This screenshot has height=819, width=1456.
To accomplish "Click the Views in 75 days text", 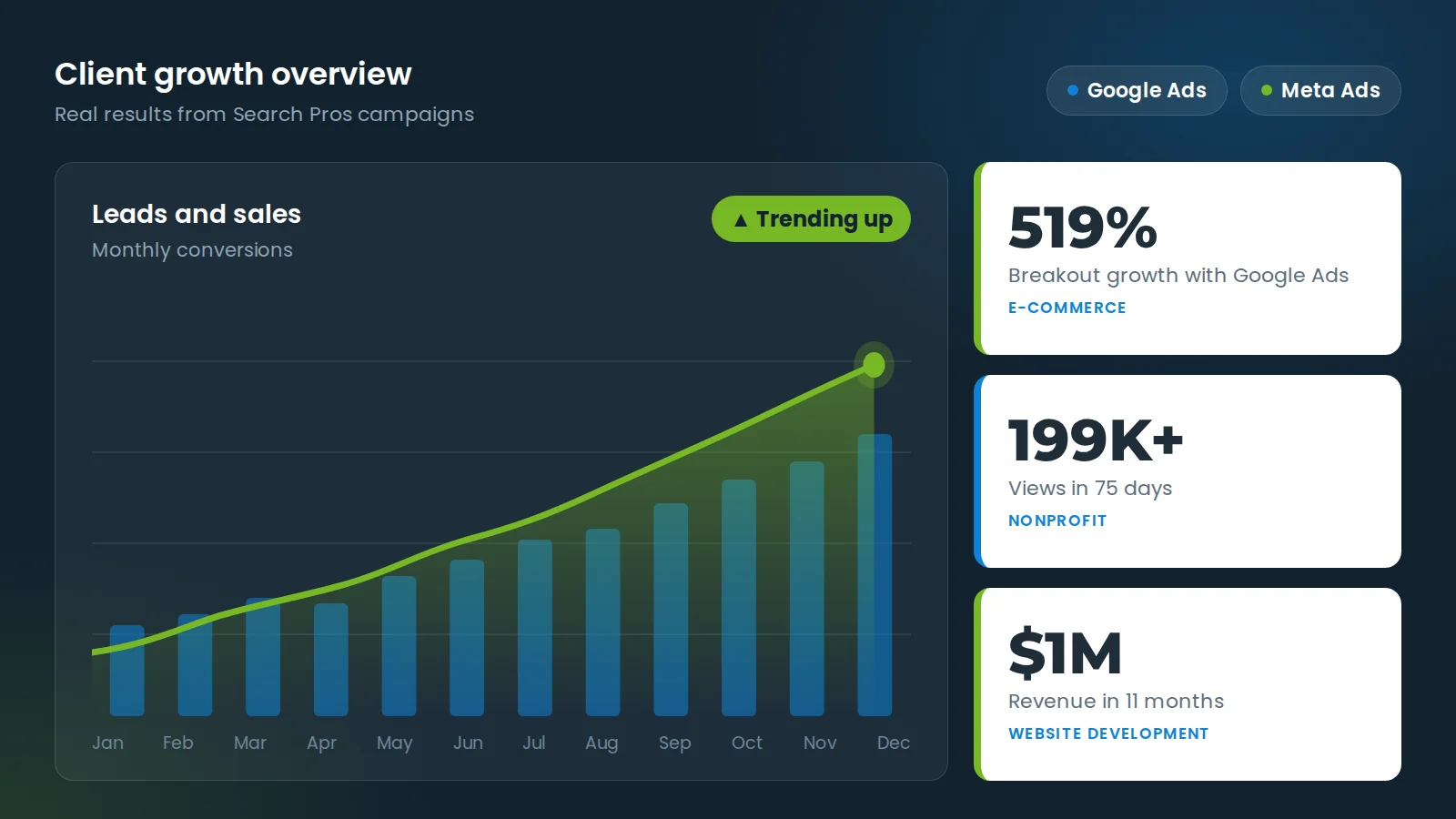I will [1090, 489].
